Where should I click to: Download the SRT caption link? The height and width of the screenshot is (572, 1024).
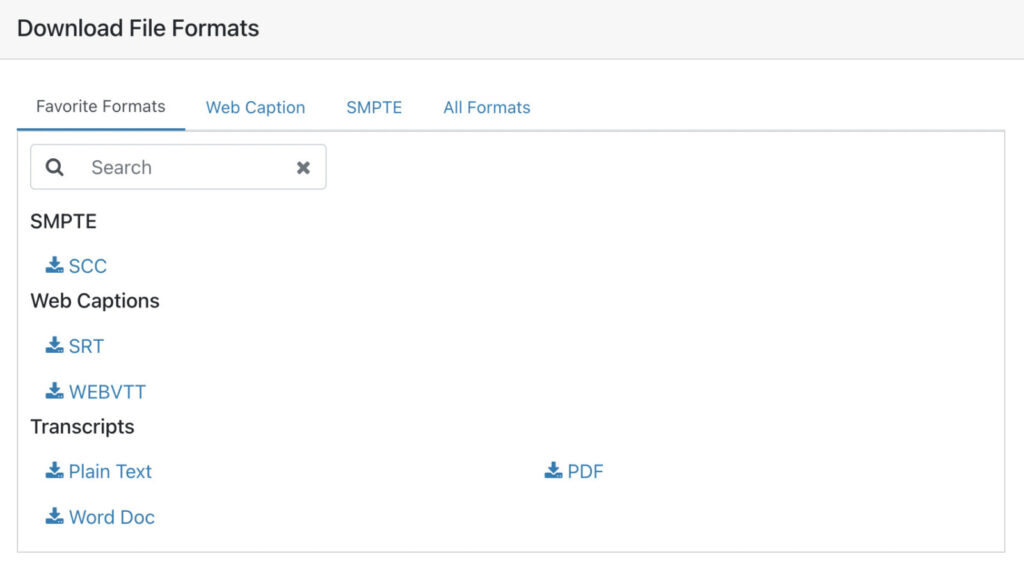click(86, 346)
